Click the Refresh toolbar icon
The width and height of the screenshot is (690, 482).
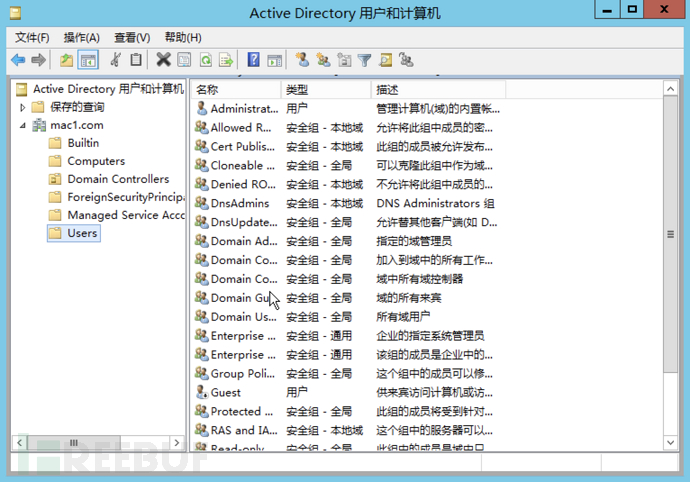pos(206,60)
